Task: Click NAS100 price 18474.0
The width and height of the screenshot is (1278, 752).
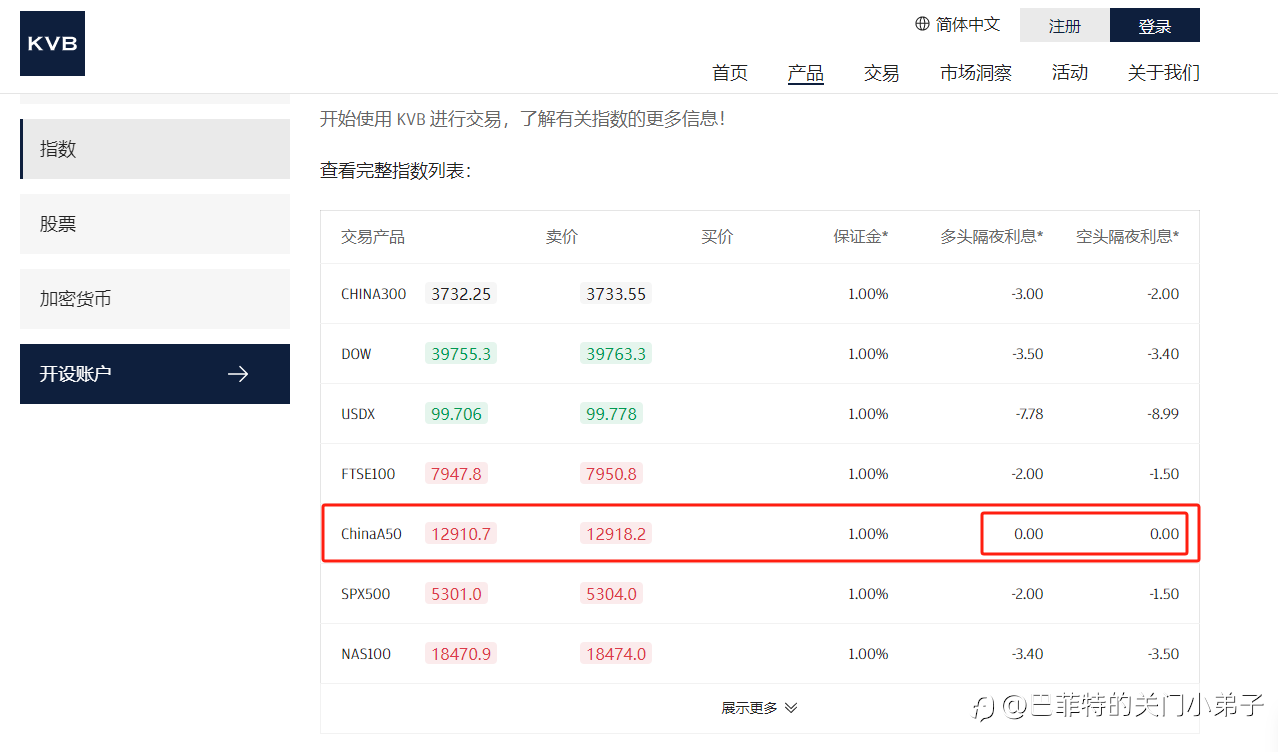Action: pos(616,654)
